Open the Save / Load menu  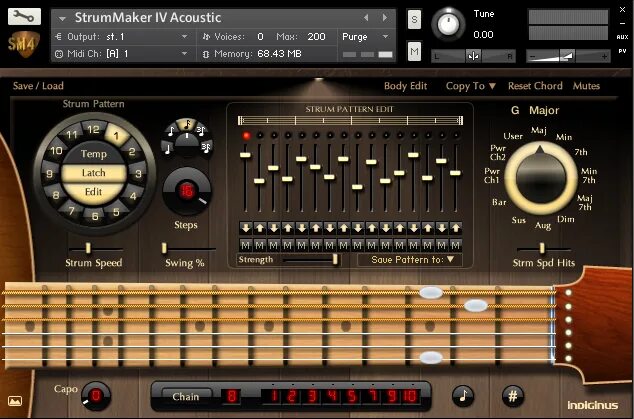tap(38, 86)
